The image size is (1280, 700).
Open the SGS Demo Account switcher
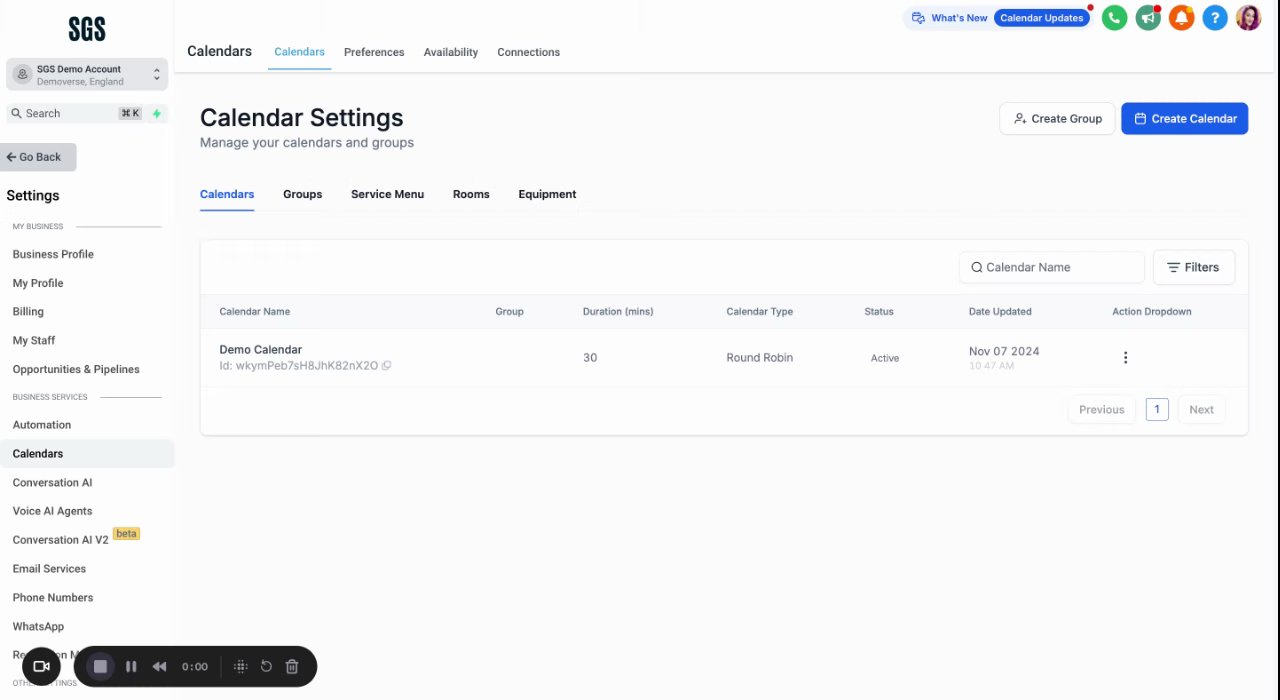[87, 75]
